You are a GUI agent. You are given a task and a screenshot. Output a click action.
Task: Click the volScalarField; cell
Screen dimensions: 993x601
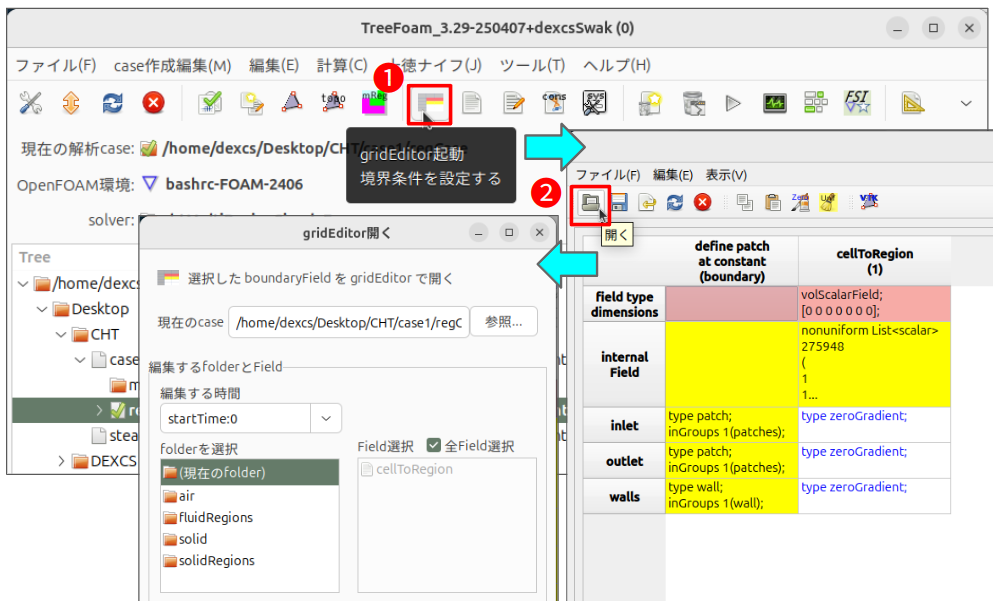click(875, 303)
